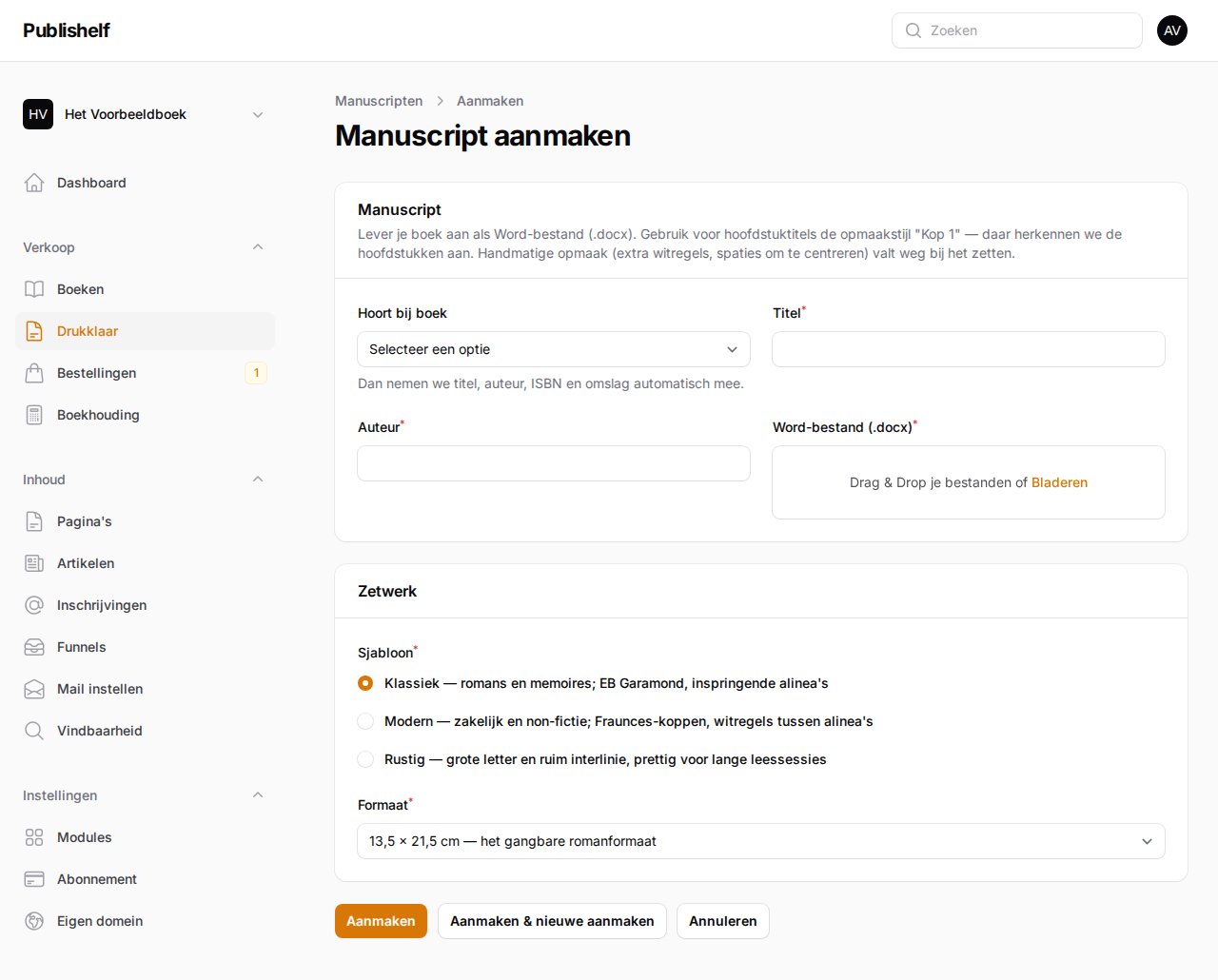
Task: Click the Bladeren file browse link
Action: 1059,482
